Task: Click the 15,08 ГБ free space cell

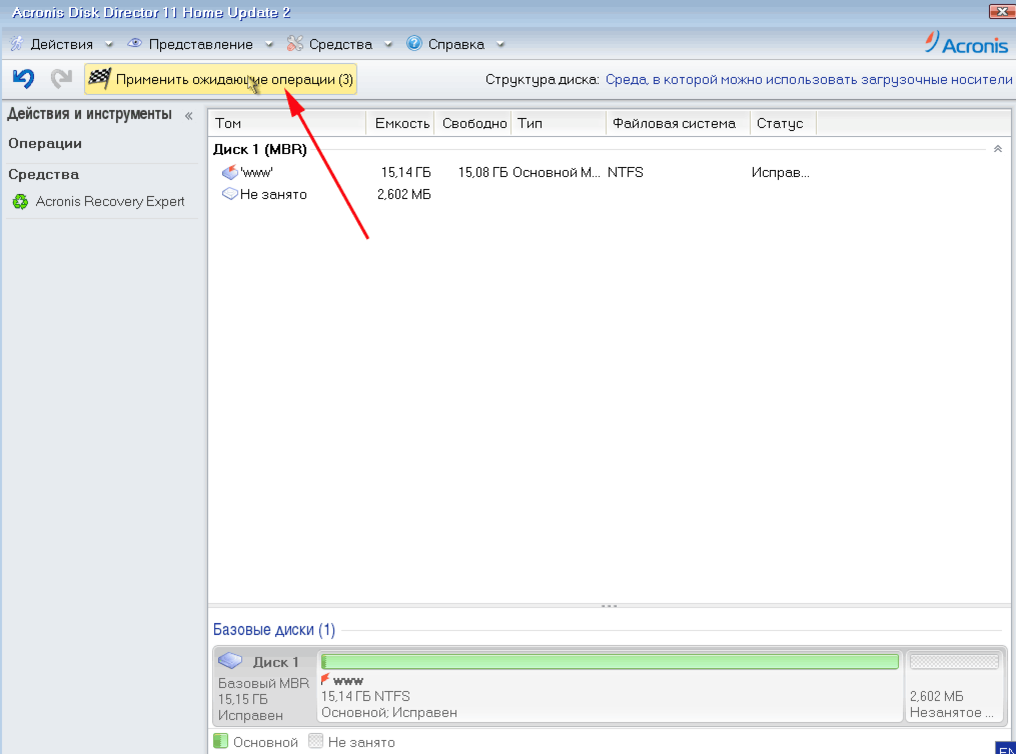Action: coord(483,172)
